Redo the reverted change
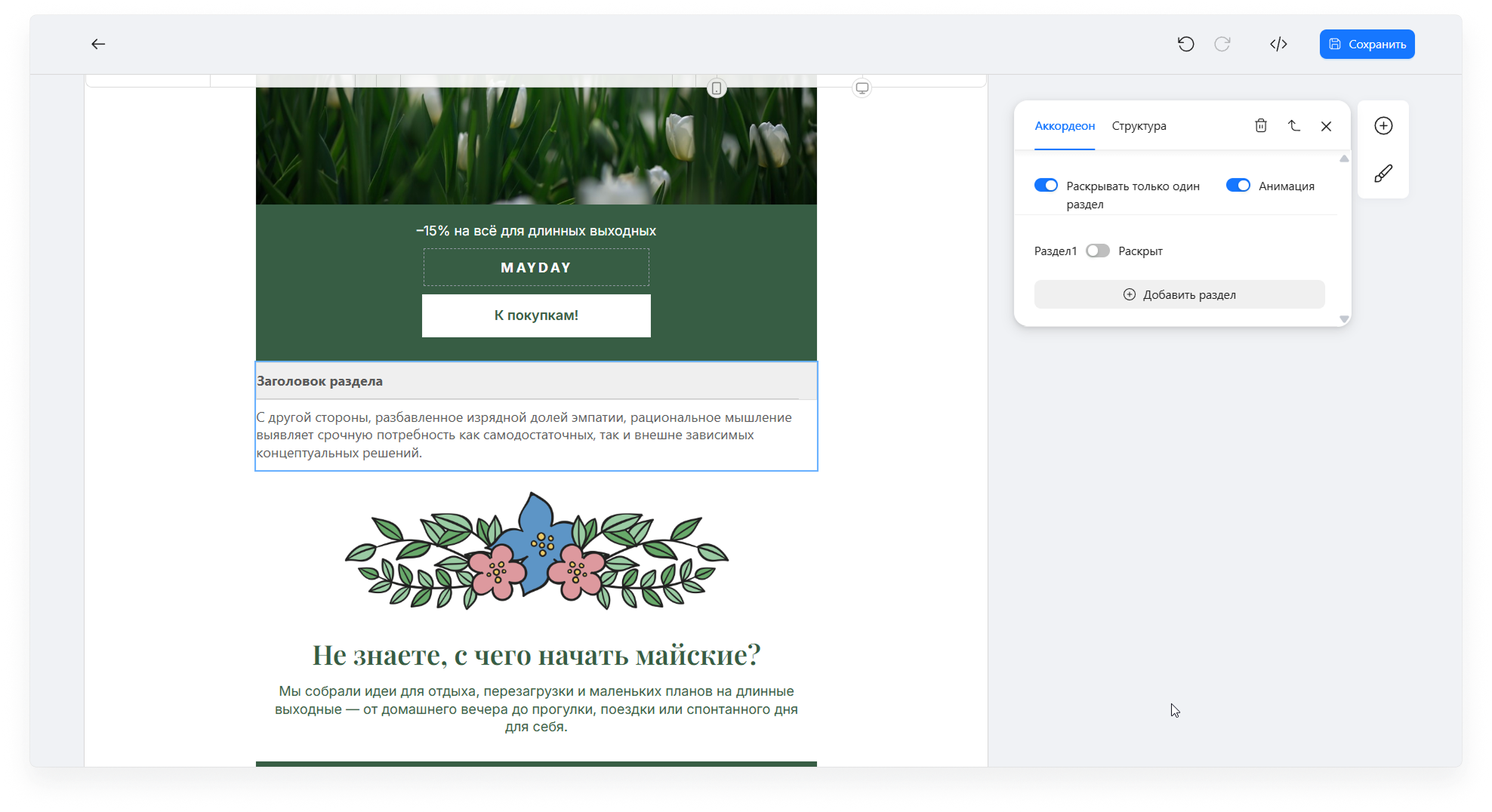 click(x=1222, y=44)
